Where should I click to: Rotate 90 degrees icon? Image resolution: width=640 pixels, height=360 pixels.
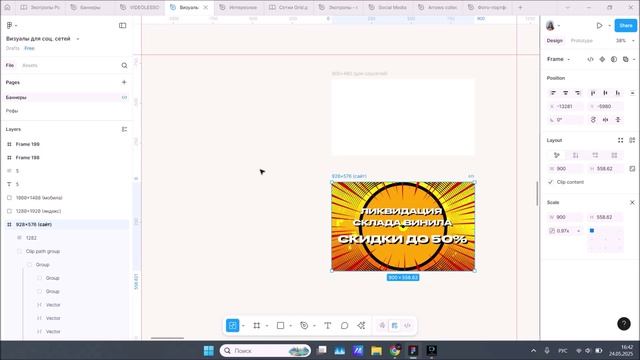(x=593, y=120)
